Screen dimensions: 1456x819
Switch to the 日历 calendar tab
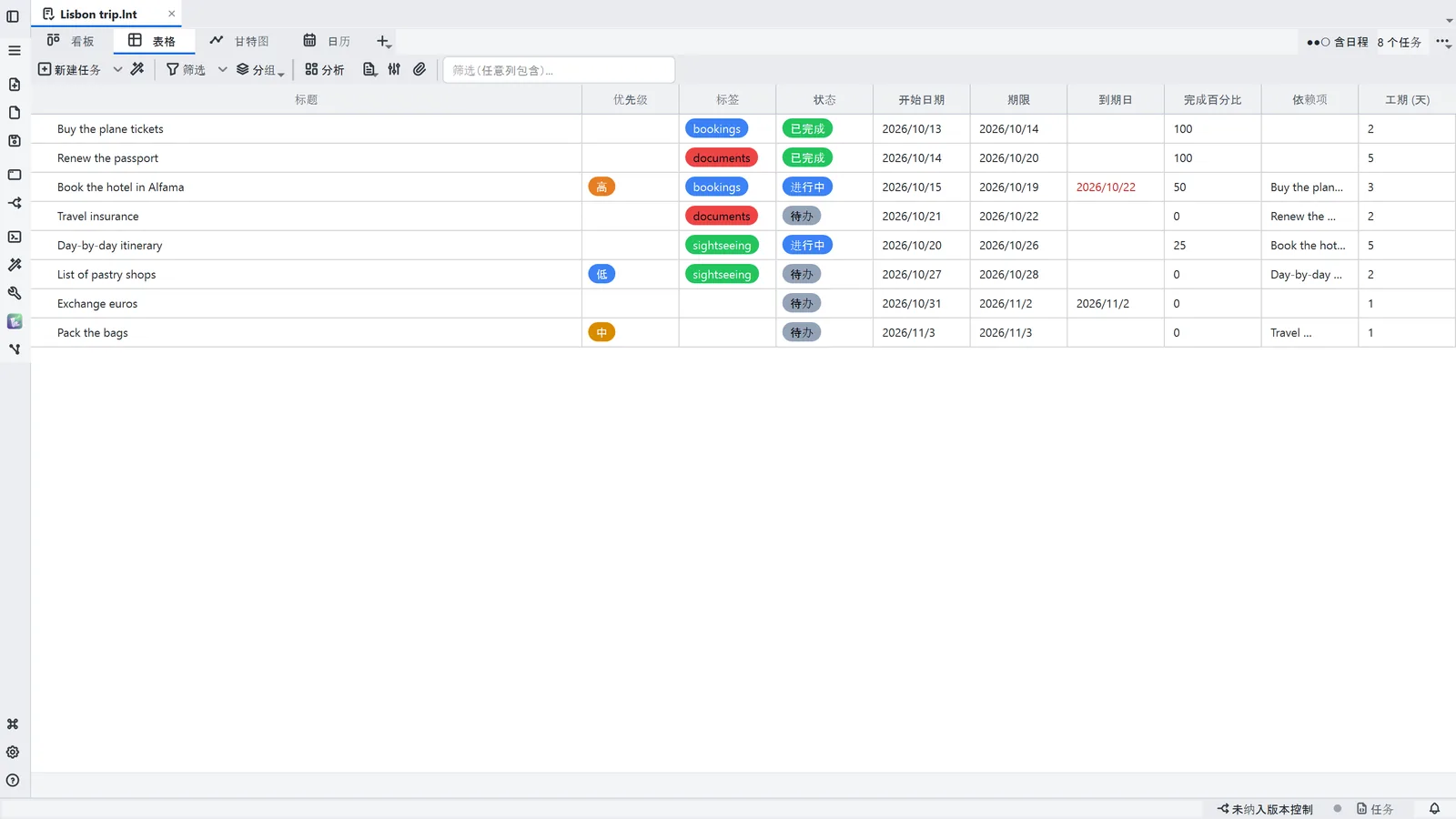[327, 41]
